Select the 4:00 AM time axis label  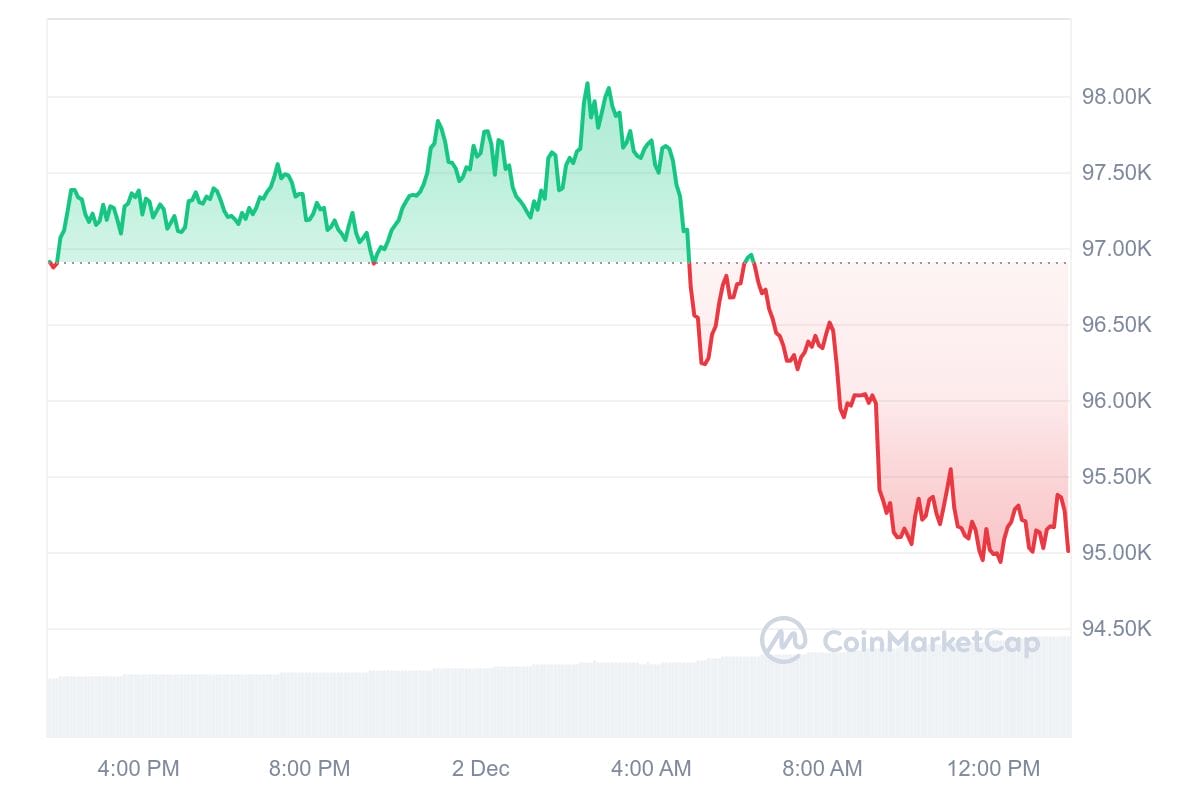point(651,769)
